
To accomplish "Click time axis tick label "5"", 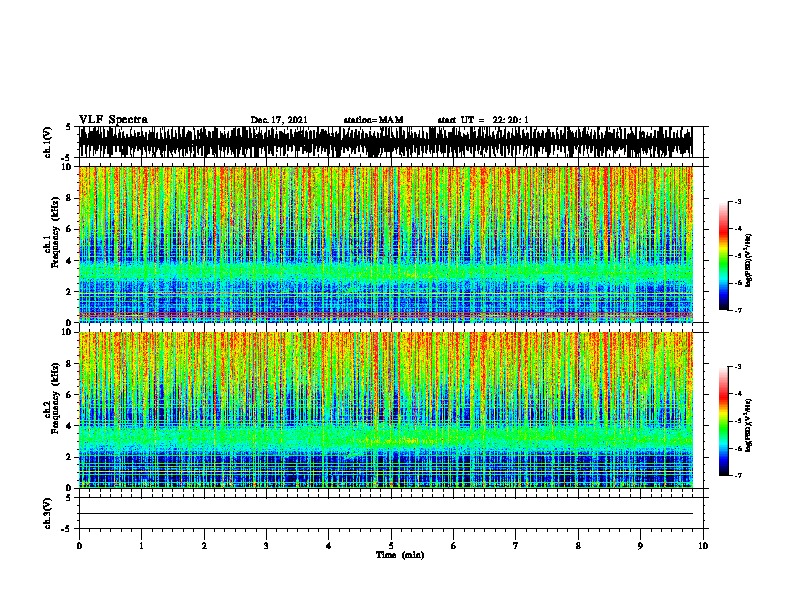I will pos(391,545).
